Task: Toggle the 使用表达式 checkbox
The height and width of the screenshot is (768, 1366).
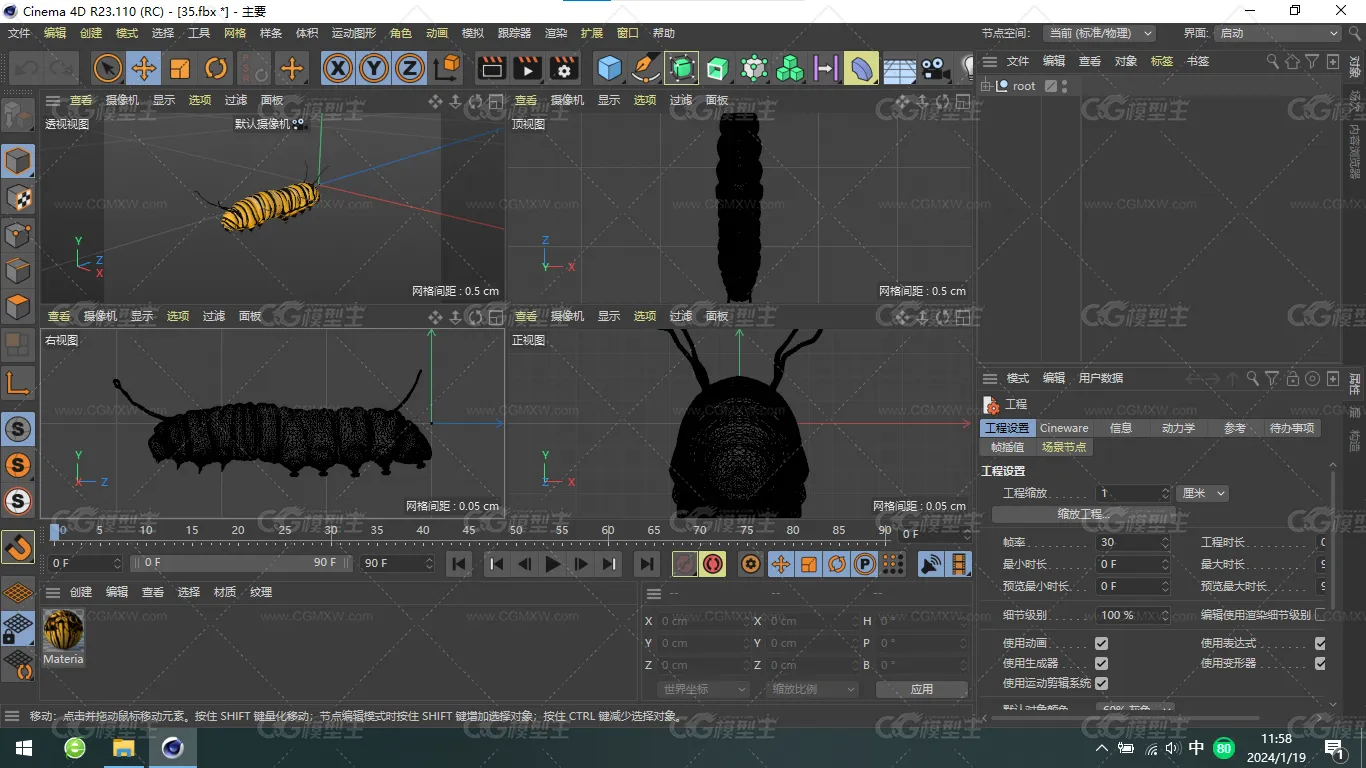Action: click(1320, 643)
